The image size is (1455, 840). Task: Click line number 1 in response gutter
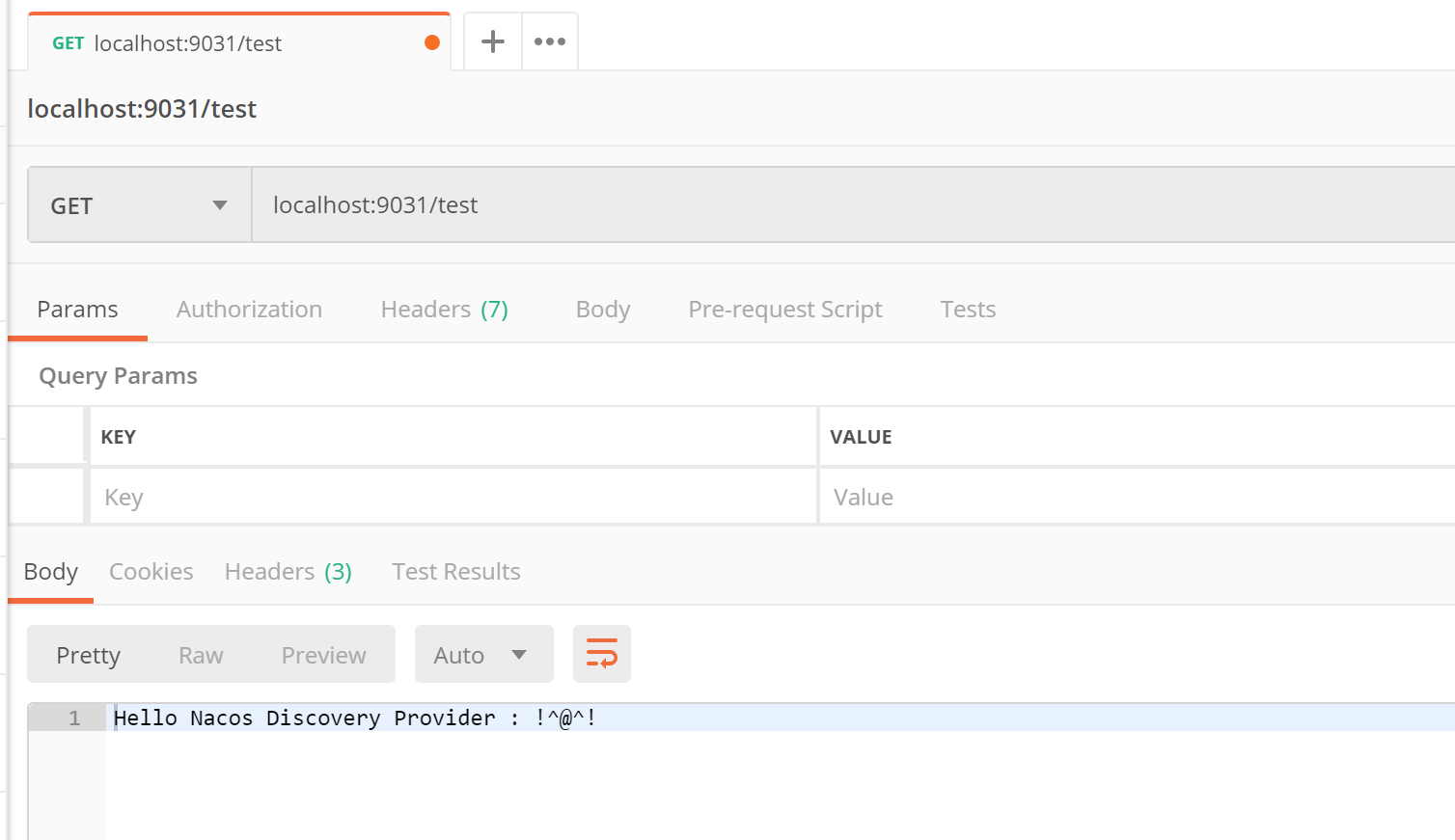click(x=74, y=718)
